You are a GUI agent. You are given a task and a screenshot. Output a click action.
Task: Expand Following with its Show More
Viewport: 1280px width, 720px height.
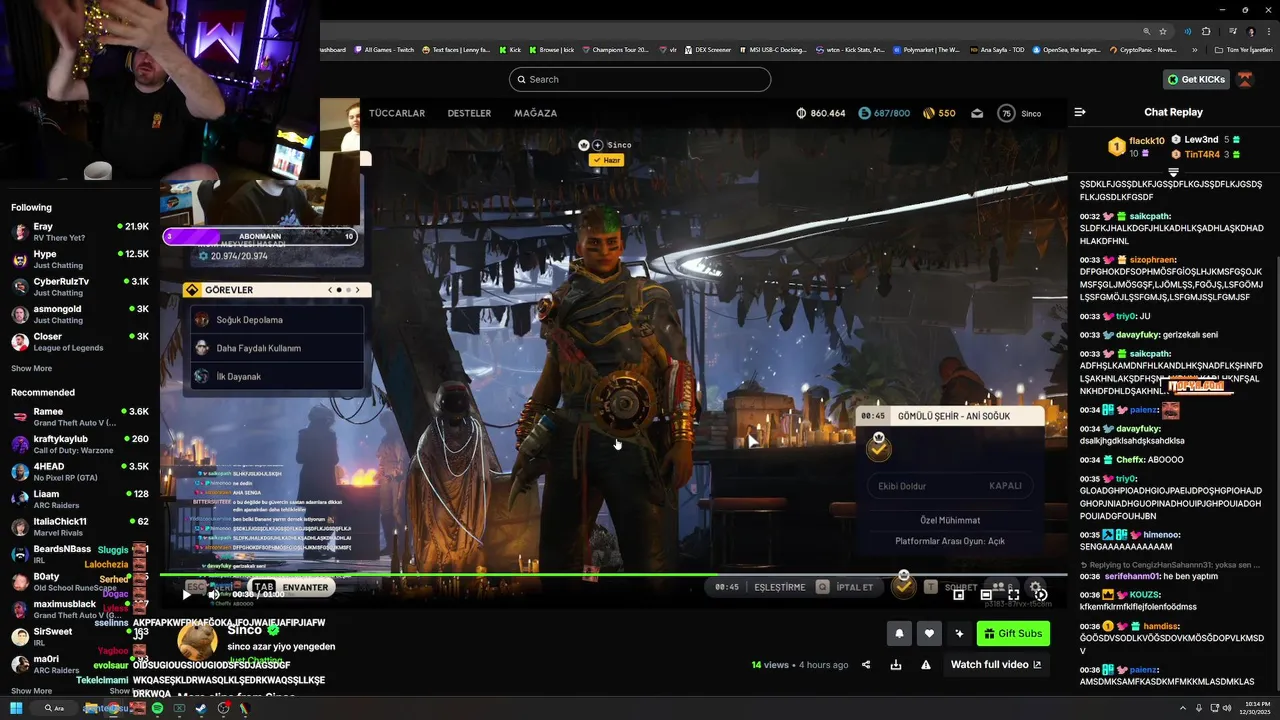(31, 368)
